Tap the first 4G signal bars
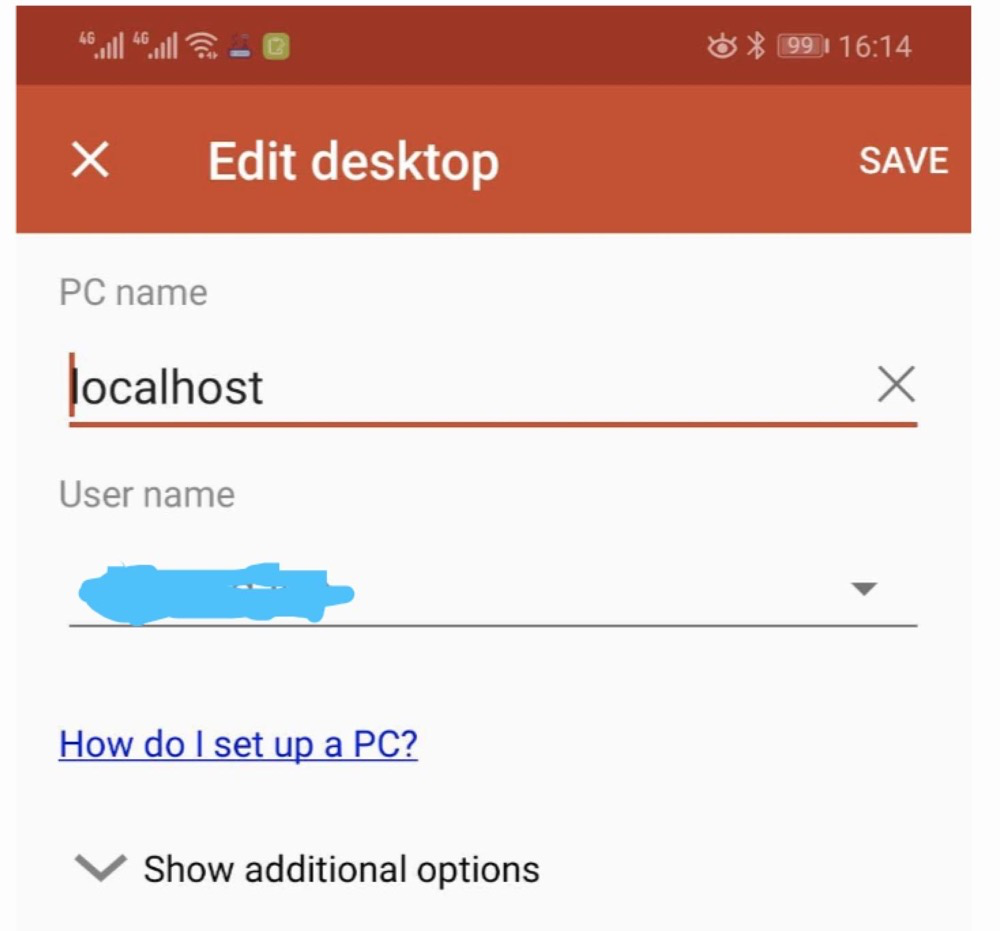1000x931 pixels. point(101,46)
